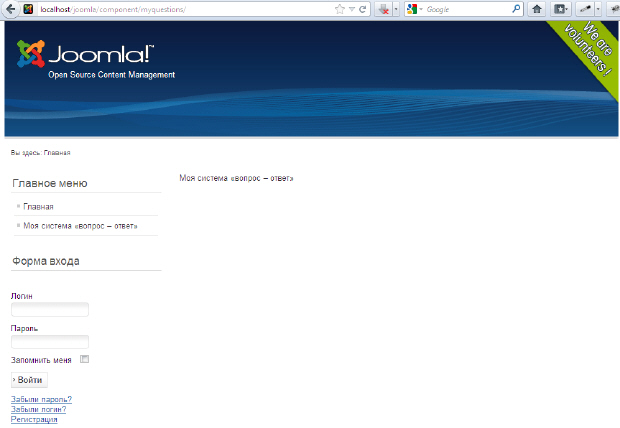Open Главная in the main menu
The width and height of the screenshot is (620, 428).
click(x=38, y=207)
